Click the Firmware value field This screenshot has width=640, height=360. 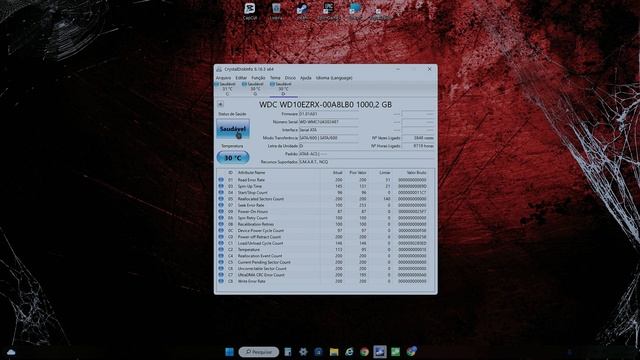[329, 114]
